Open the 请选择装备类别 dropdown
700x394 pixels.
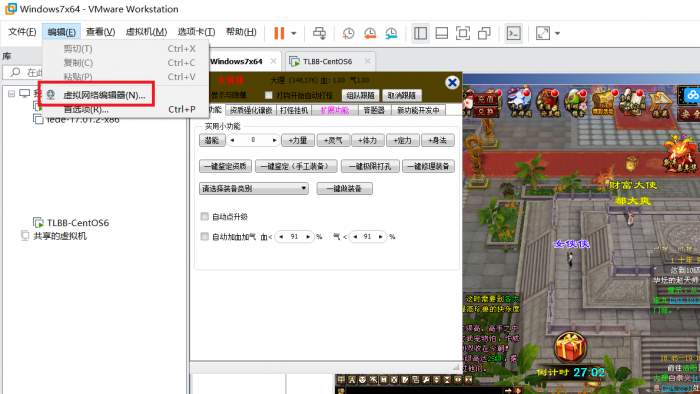(254, 188)
